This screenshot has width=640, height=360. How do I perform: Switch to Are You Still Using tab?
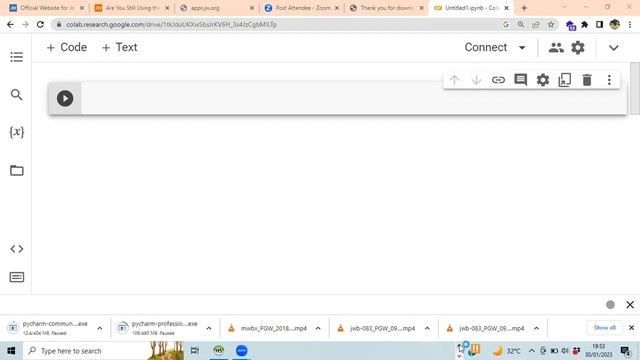pyautogui.click(x=131, y=8)
